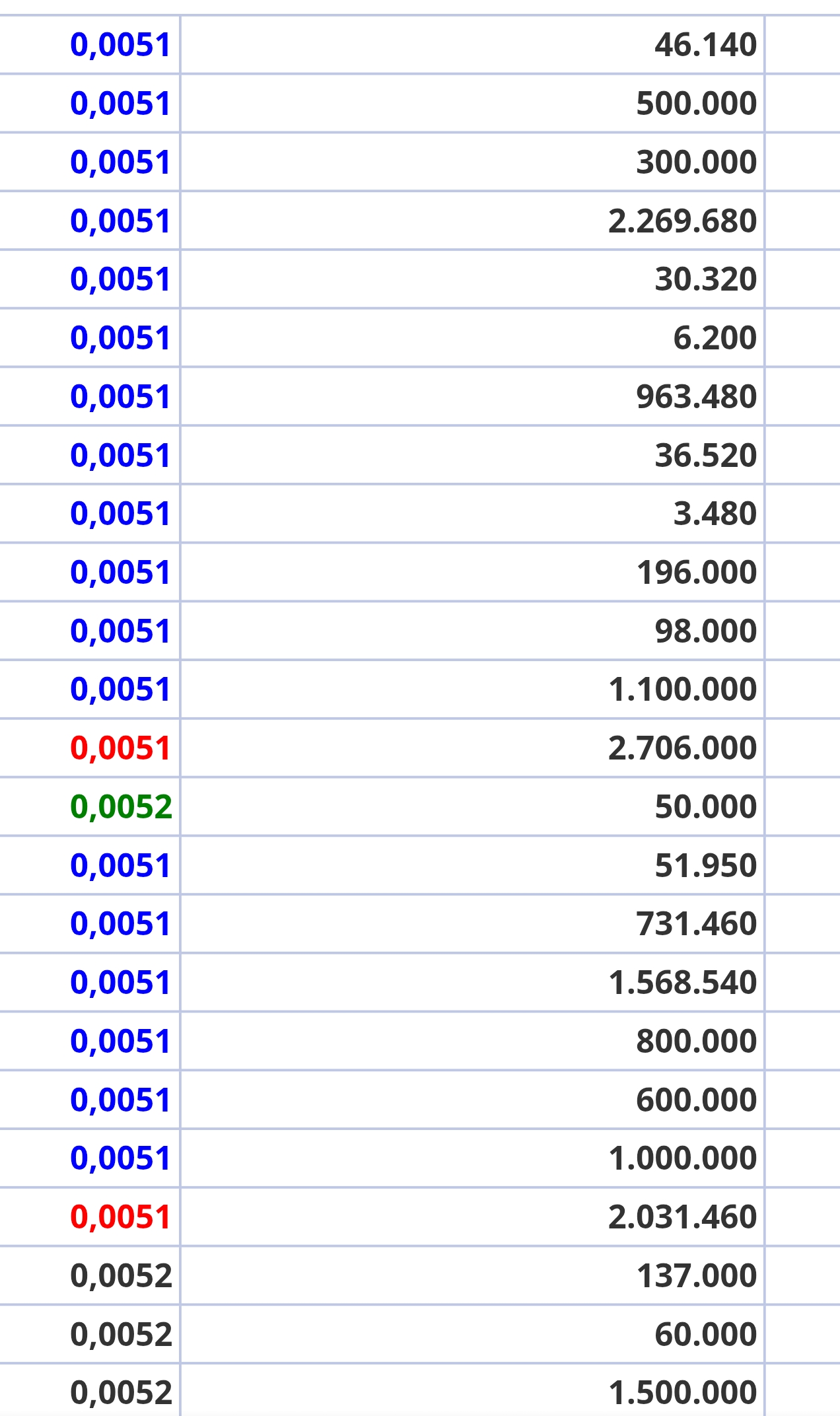Image resolution: width=840 pixels, height=1416 pixels.
Task: Click black 0,0052 price beside 60.000
Action: click(121, 1334)
